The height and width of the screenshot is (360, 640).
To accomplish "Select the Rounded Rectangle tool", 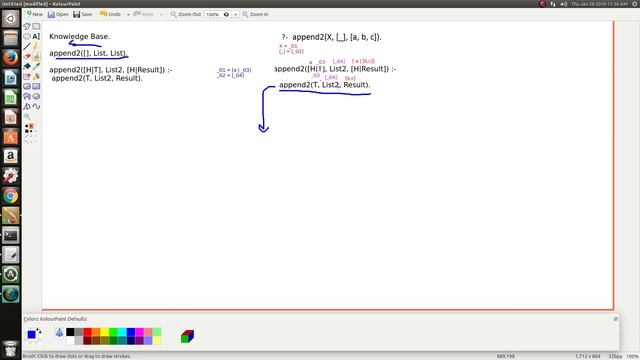I will [x=27, y=87].
